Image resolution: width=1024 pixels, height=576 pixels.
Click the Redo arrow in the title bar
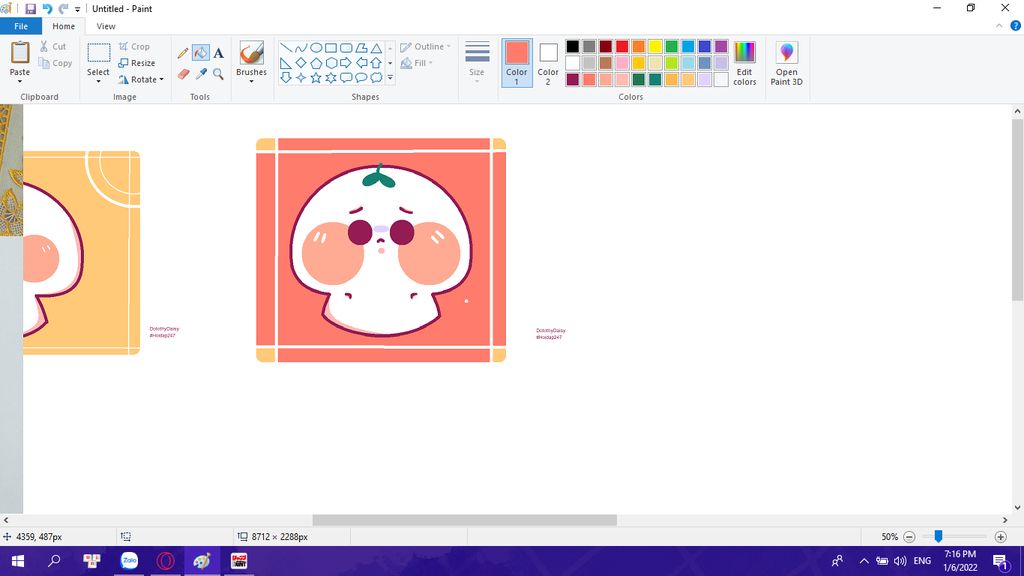coord(63,9)
